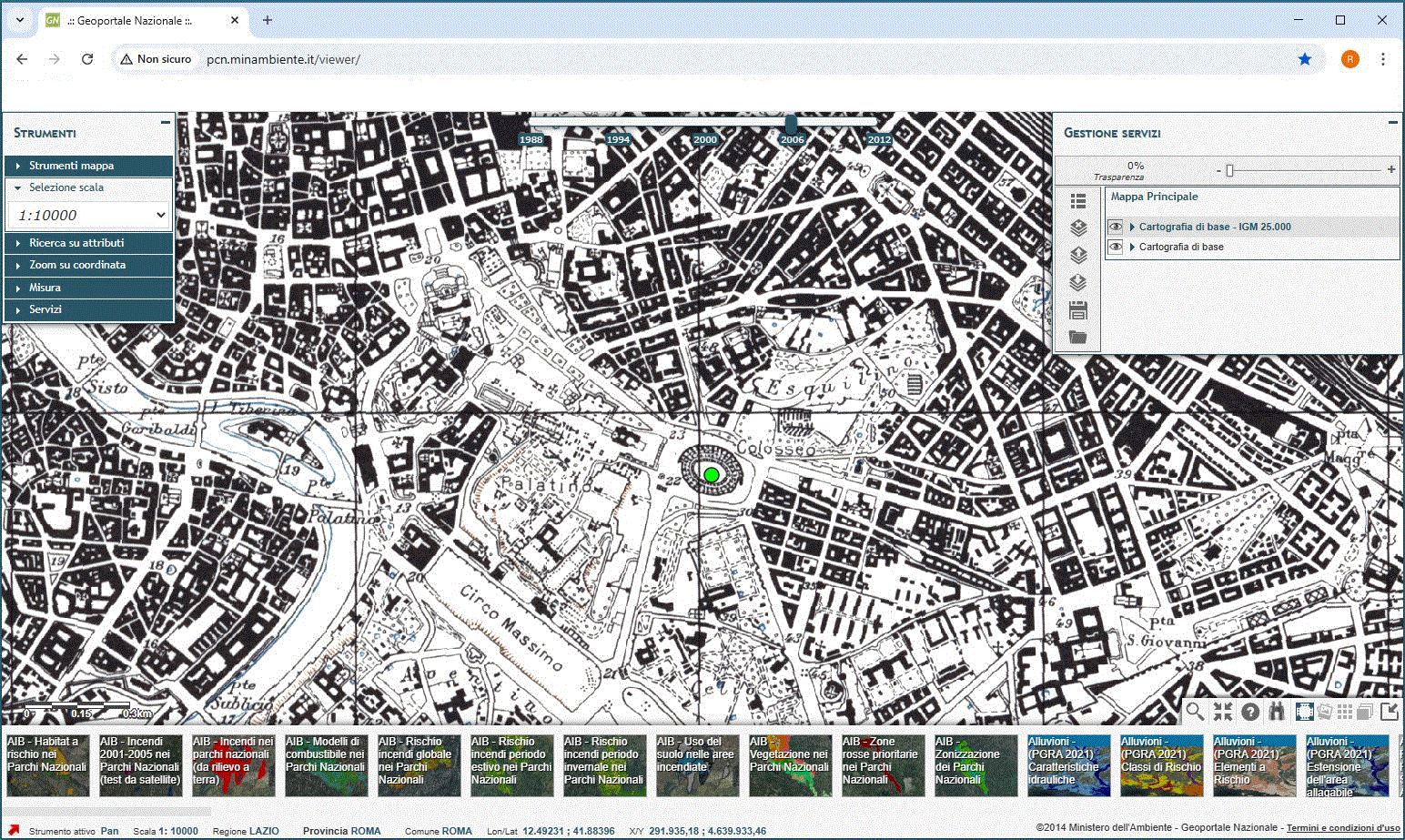This screenshot has height=840, width=1405.
Task: Open the Termini e condizioni d'uso link
Action: (1342, 828)
